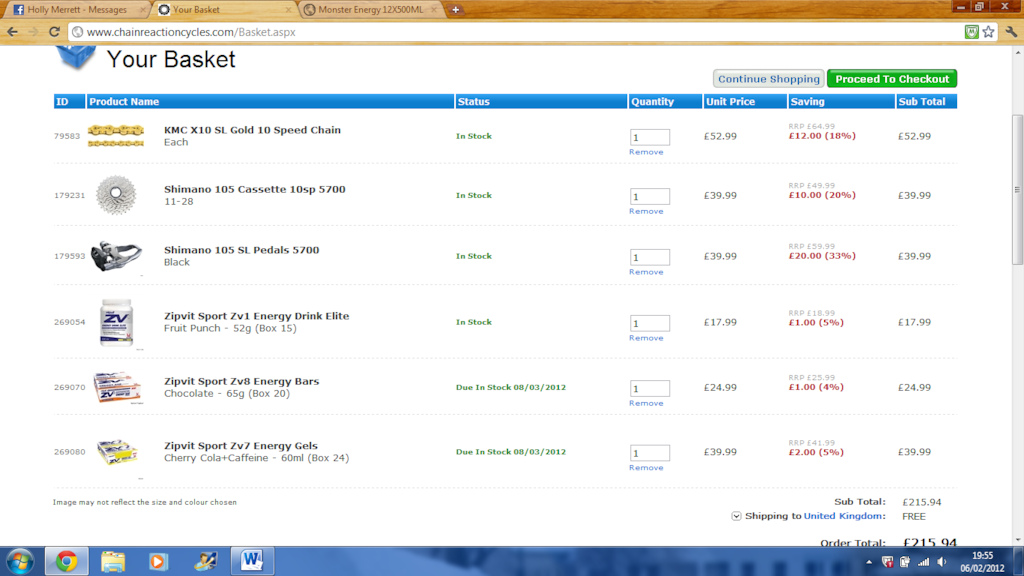1024x576 pixels.
Task: Click the Zv1 drink tub thumbnail
Action: pos(116,322)
